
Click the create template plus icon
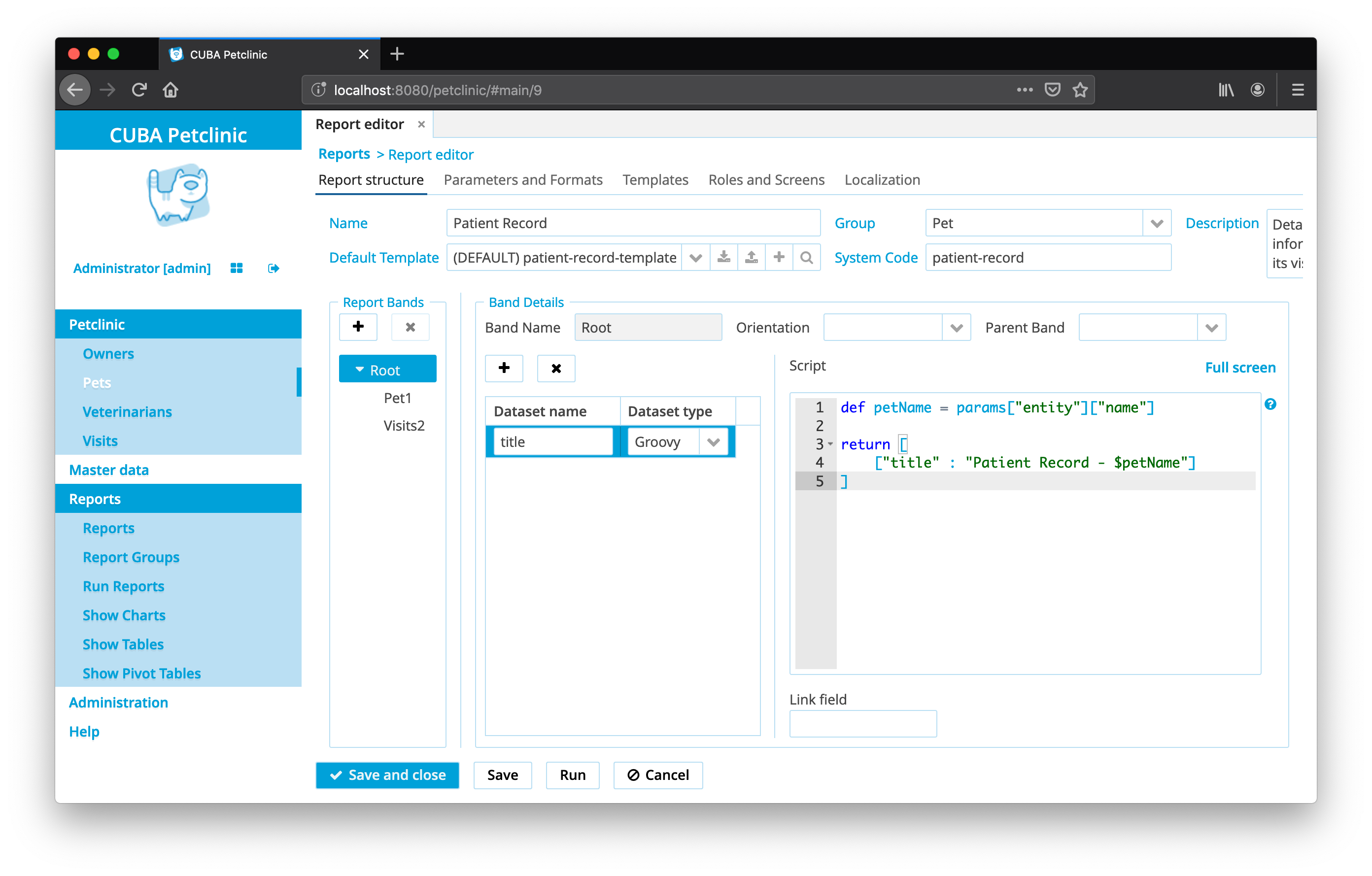pos(779,258)
